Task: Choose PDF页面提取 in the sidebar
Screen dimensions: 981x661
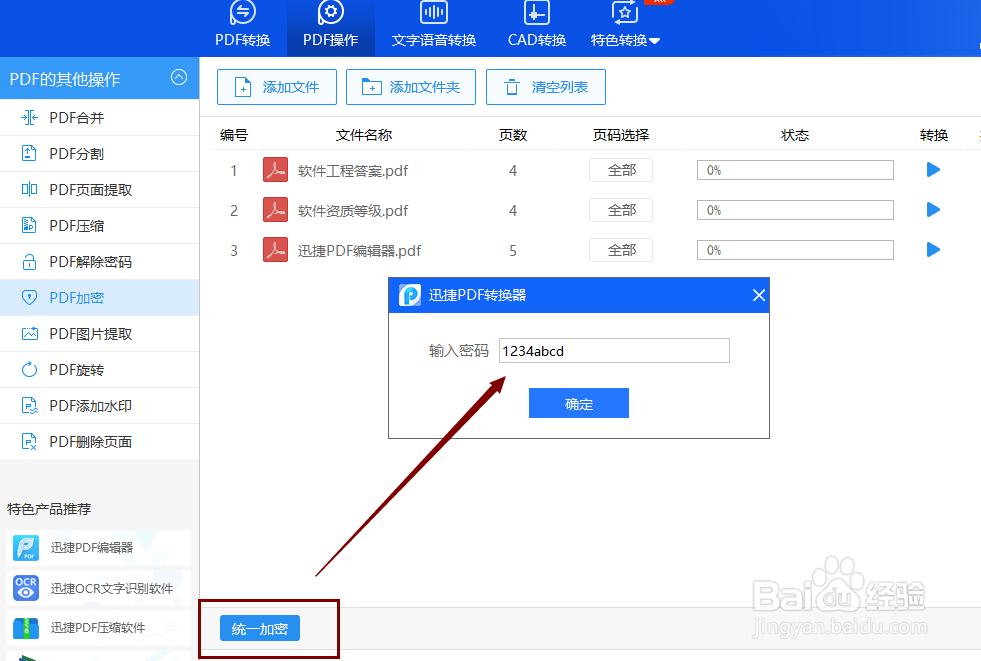Action: click(x=99, y=189)
